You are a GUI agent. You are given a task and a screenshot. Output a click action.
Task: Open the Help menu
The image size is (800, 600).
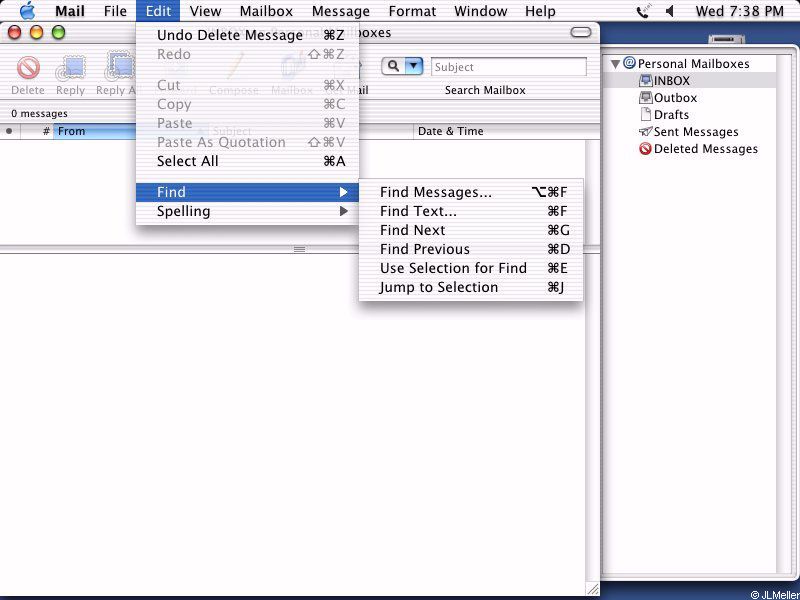point(540,11)
